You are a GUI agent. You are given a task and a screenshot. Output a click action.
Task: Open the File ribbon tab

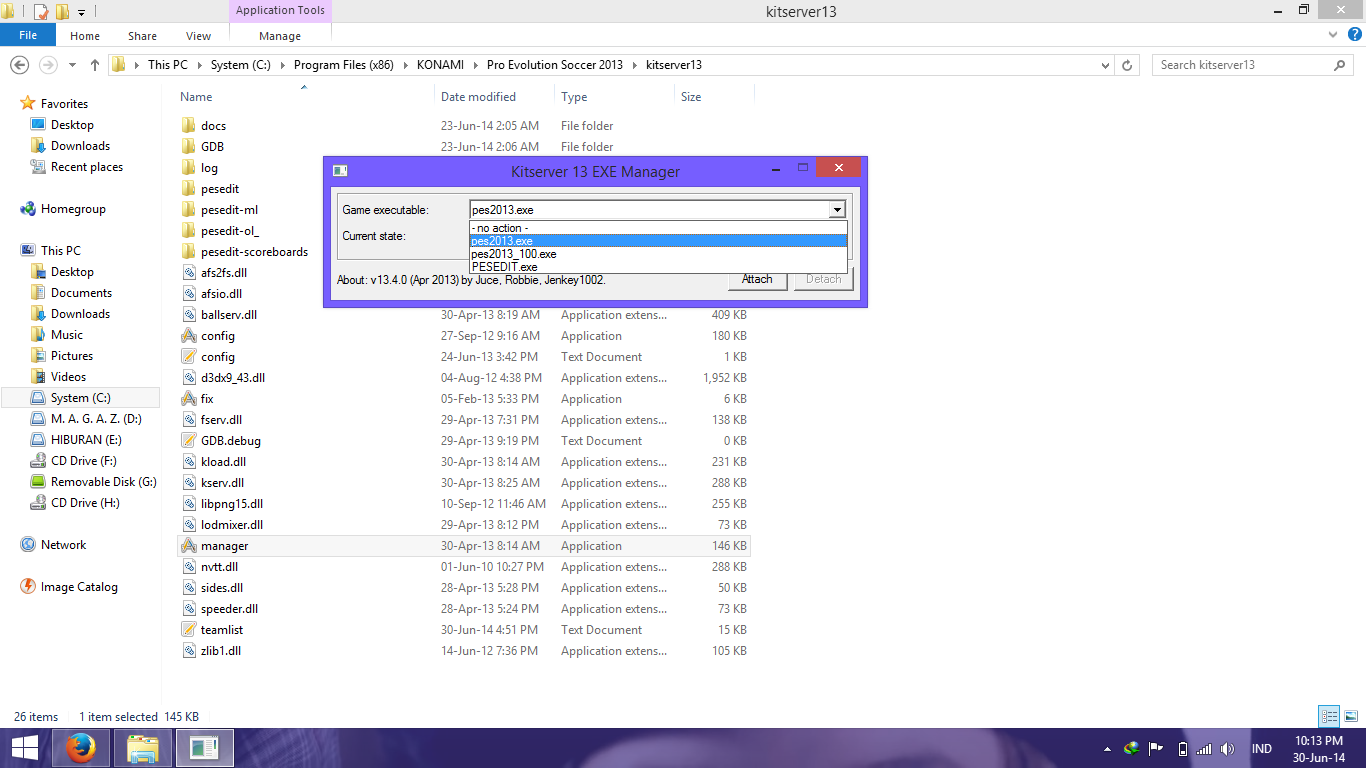[28, 35]
